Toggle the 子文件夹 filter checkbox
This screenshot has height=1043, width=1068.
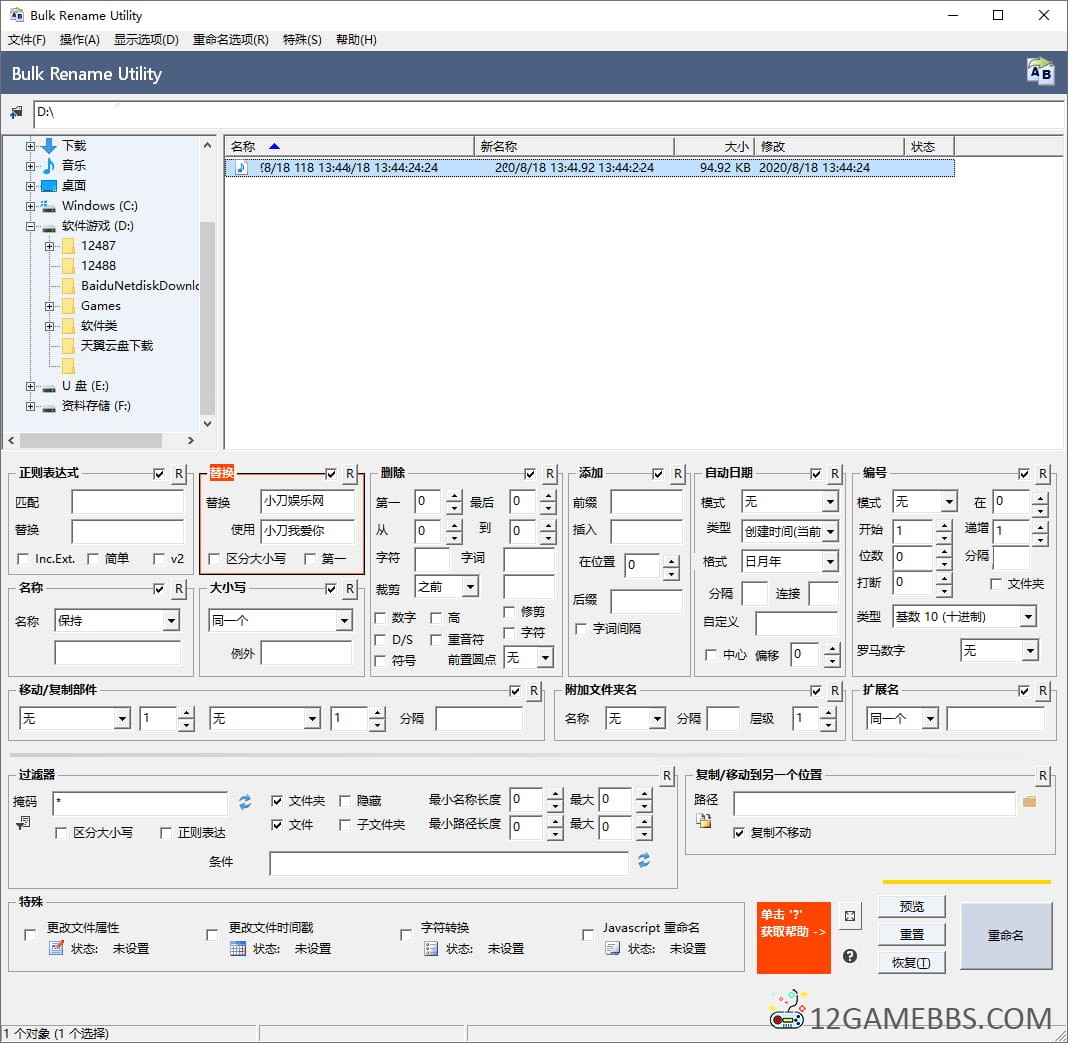345,825
